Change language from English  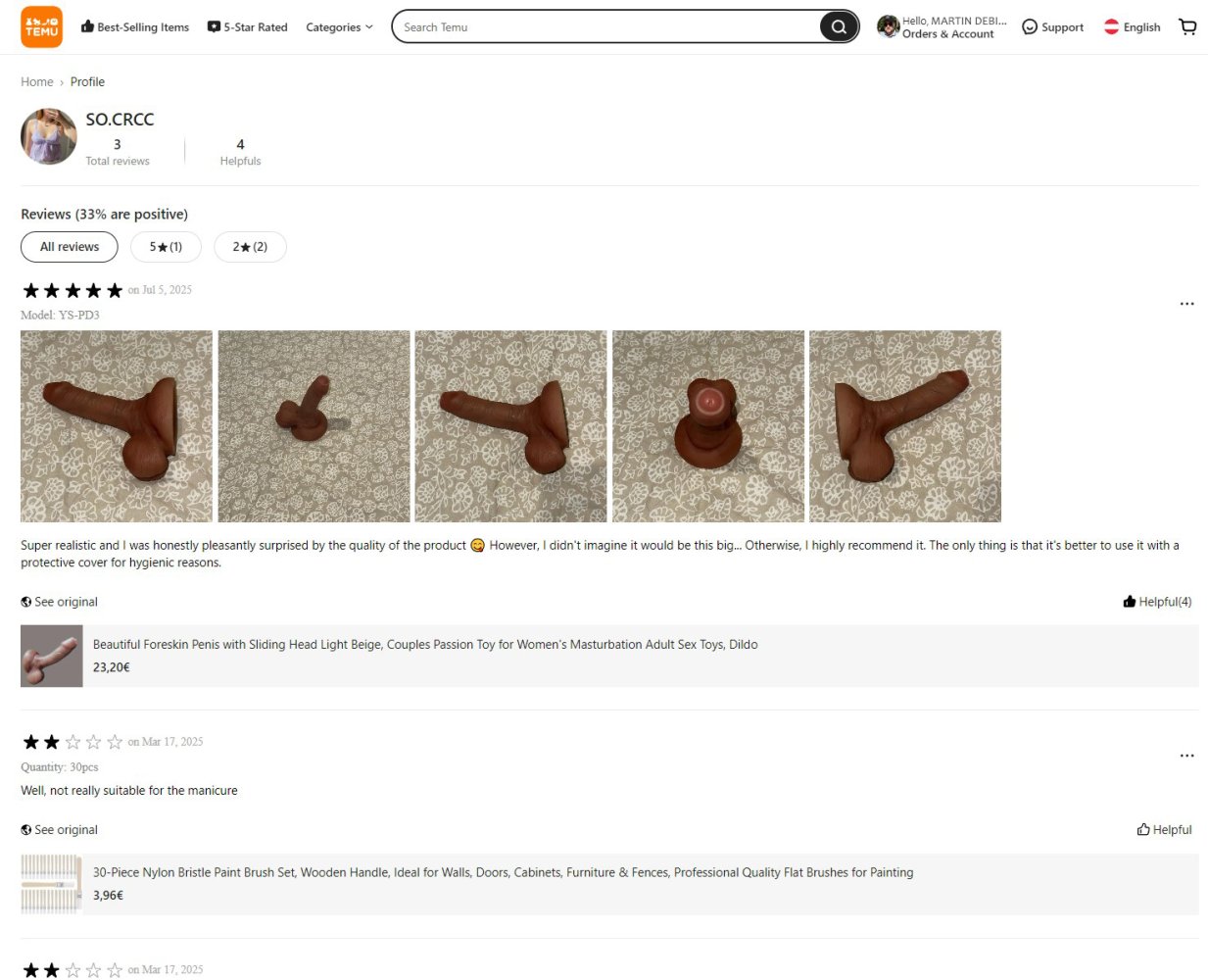[1132, 27]
